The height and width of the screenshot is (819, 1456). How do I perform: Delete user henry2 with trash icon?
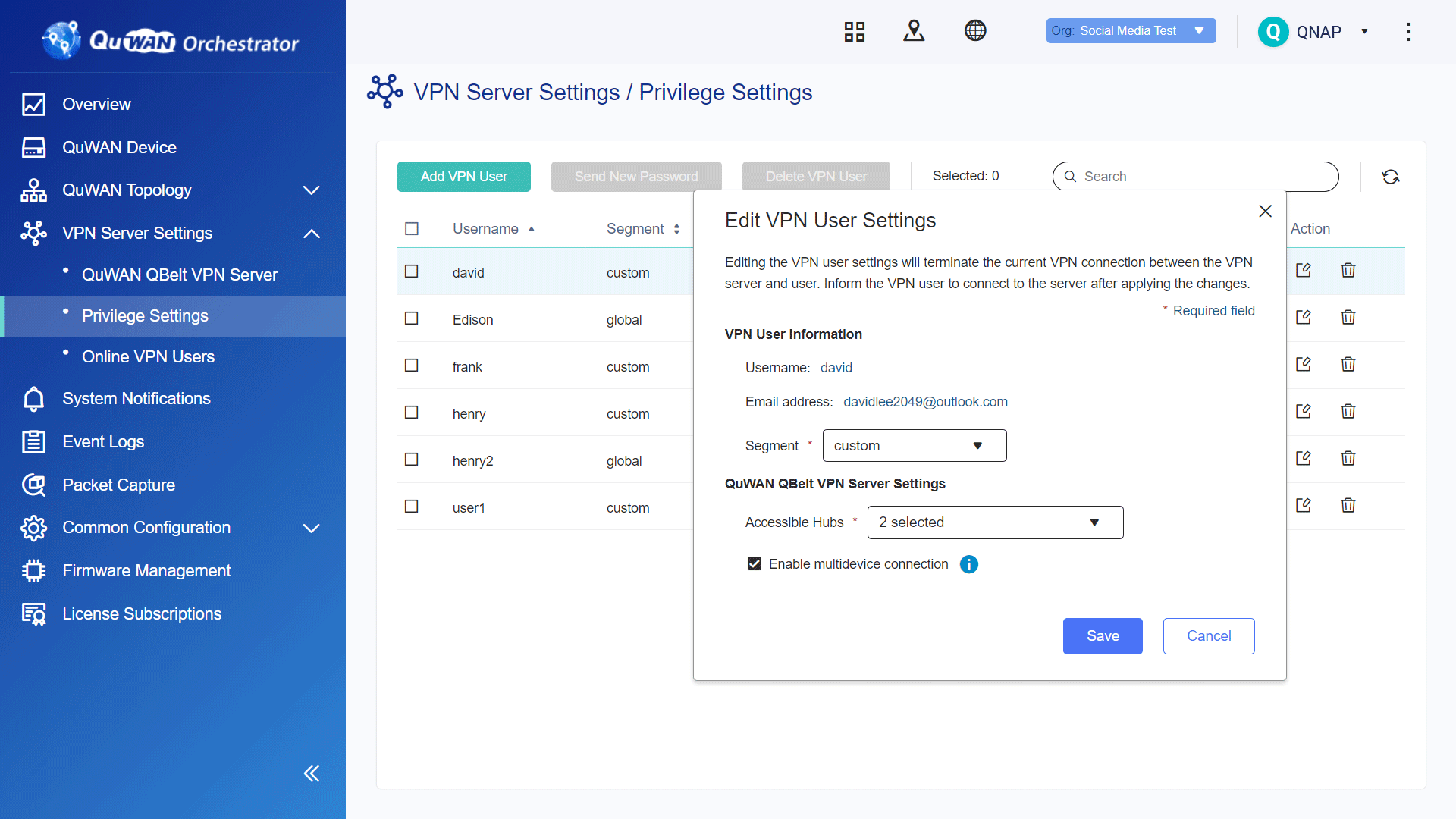click(1348, 458)
